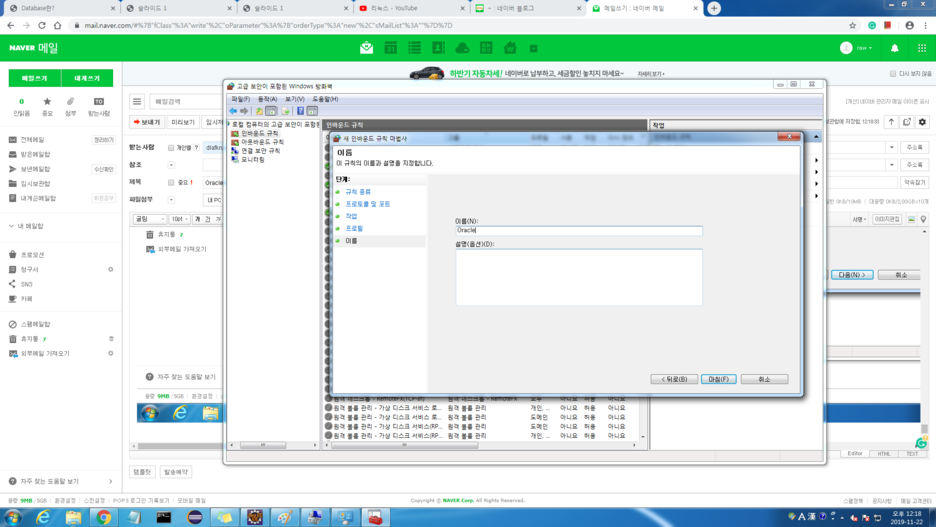This screenshot has height=527, width=936.
Task: Click the 이름(N) input field
Action: [579, 230]
